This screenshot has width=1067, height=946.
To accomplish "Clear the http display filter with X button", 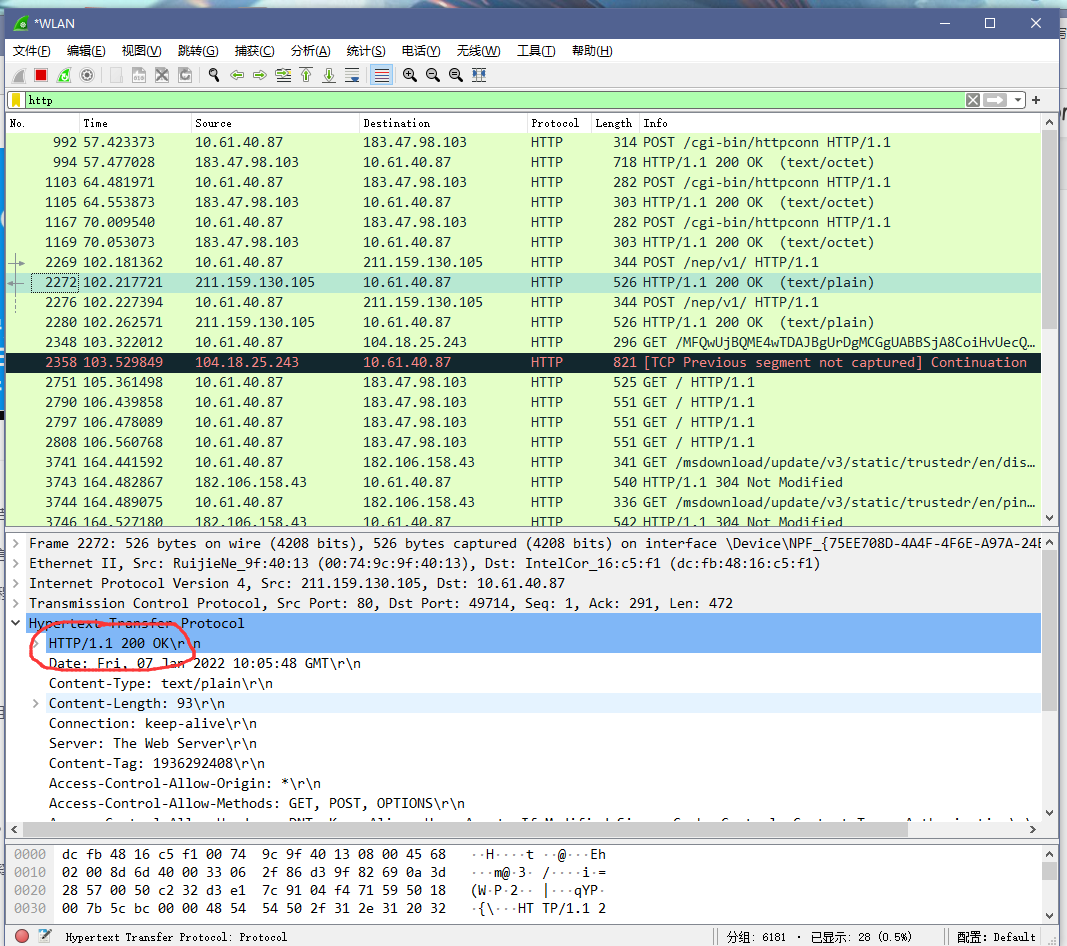I will (975, 100).
